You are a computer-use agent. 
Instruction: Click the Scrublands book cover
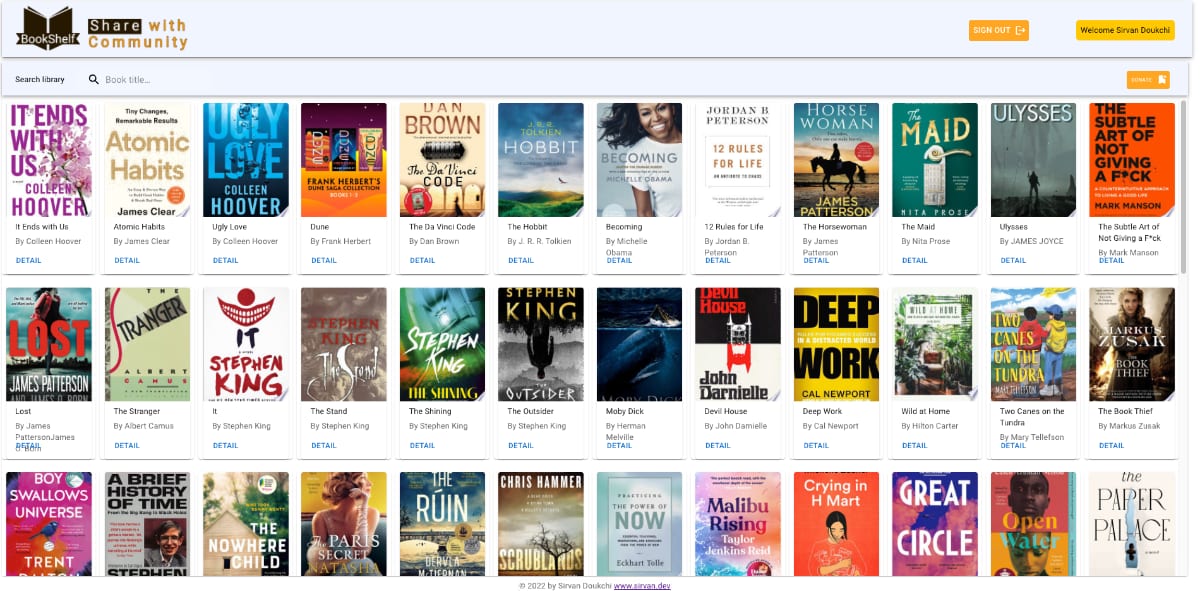[541, 524]
